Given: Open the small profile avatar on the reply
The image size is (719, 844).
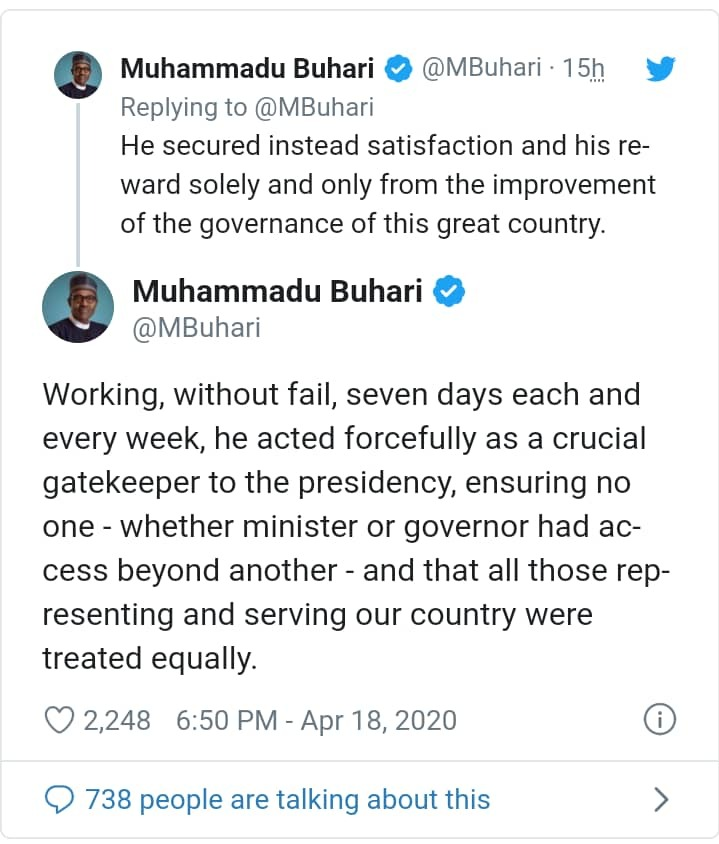Looking at the screenshot, I should 78,74.
